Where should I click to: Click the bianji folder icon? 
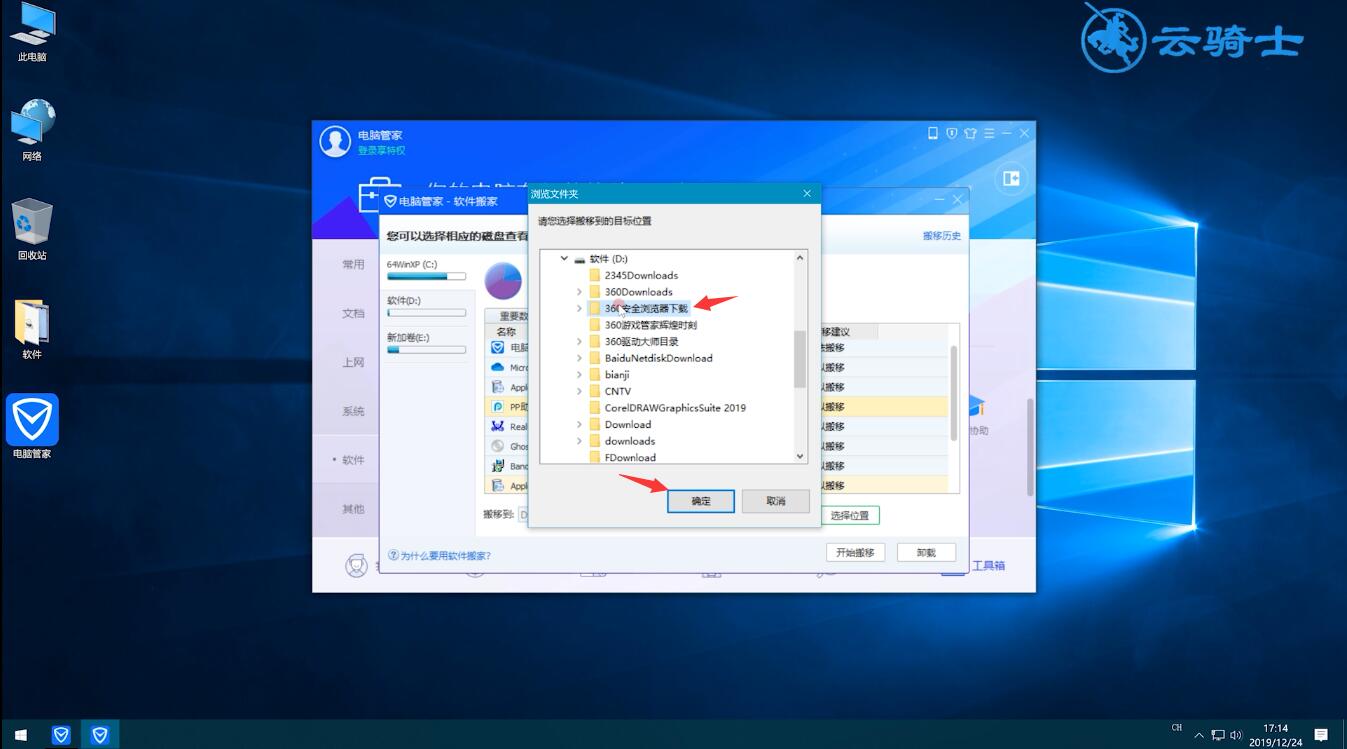pyautogui.click(x=594, y=375)
